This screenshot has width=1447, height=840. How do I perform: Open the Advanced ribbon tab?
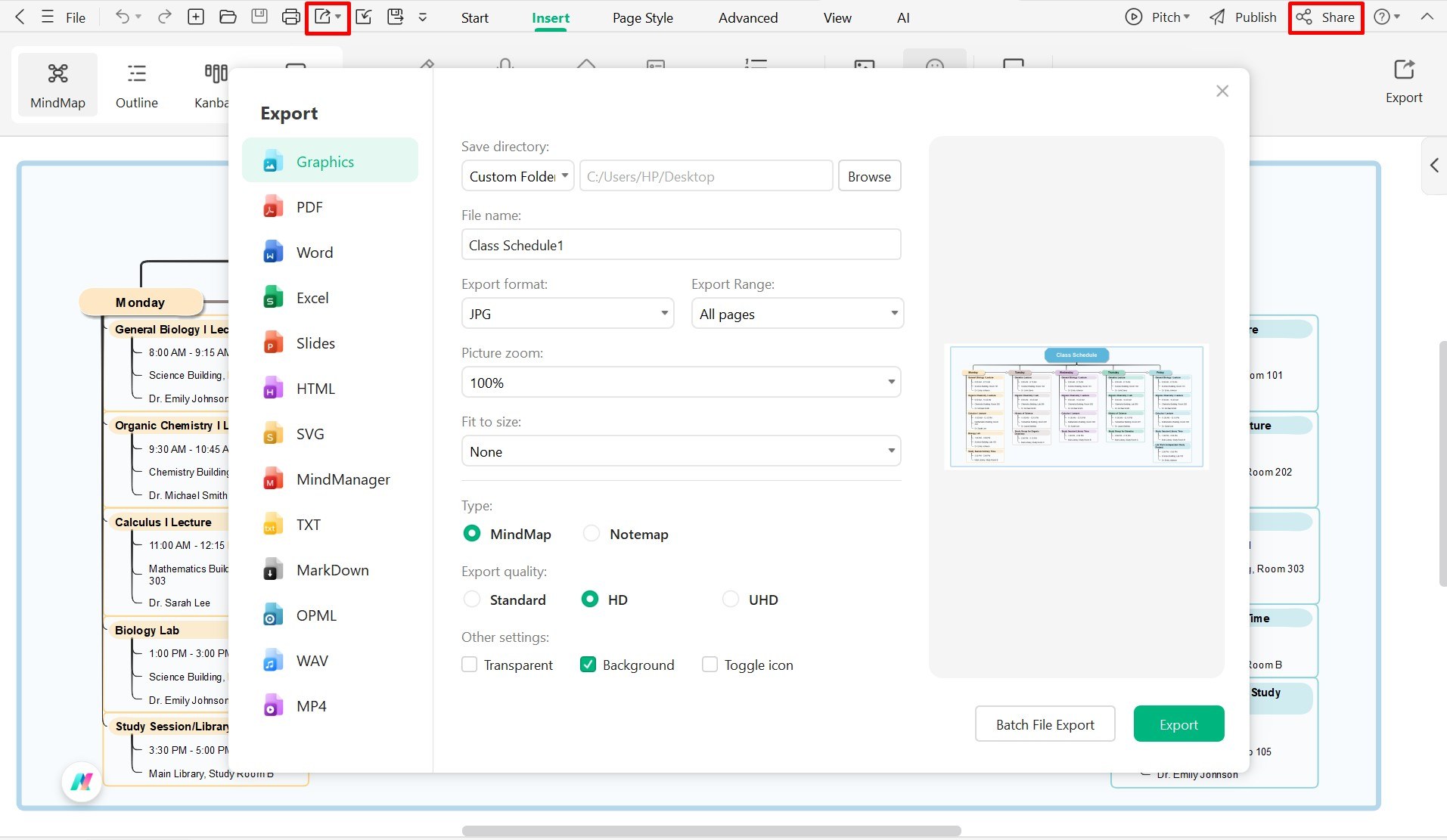point(747,17)
